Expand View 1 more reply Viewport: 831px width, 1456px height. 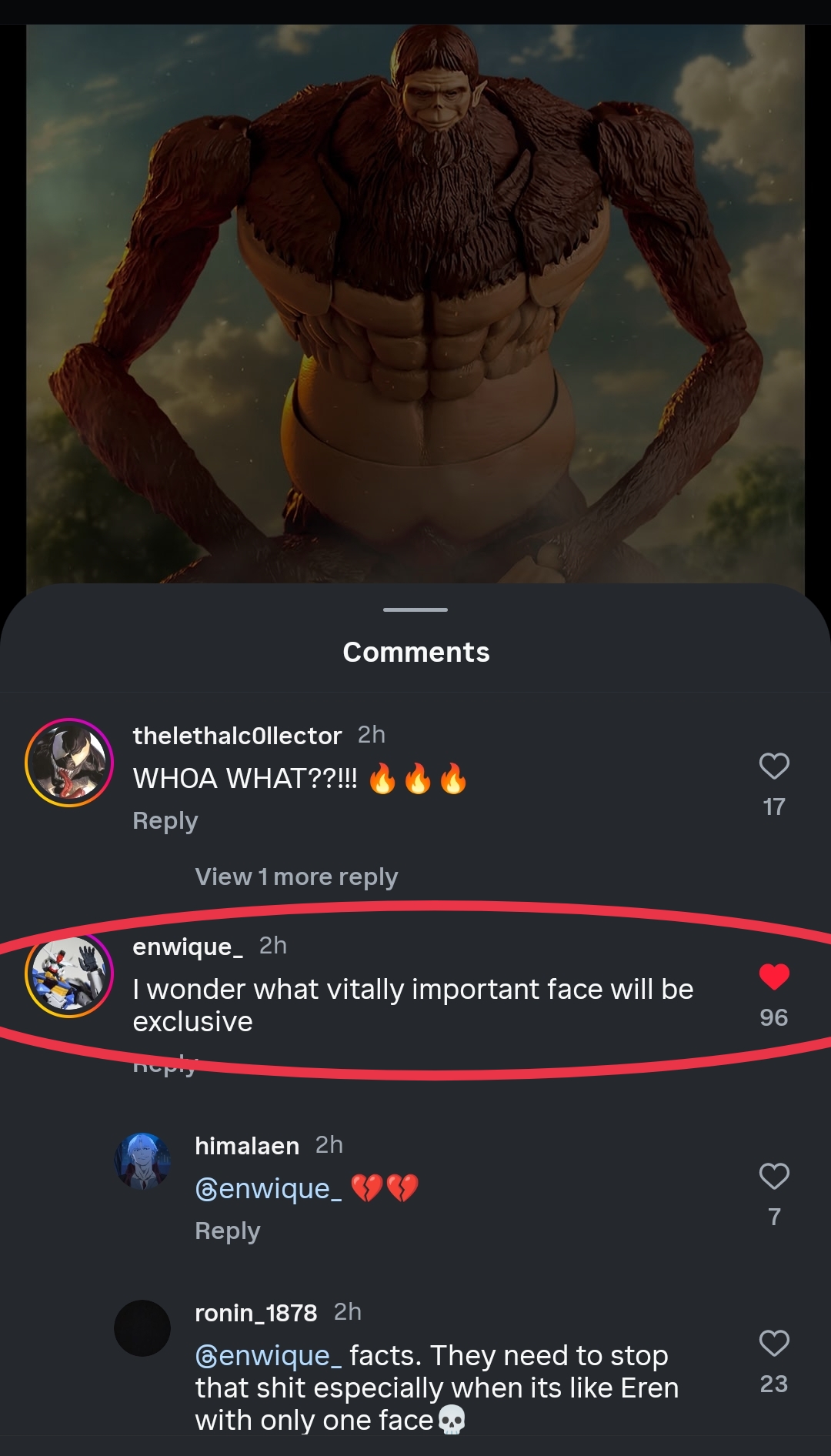pyautogui.click(x=296, y=877)
